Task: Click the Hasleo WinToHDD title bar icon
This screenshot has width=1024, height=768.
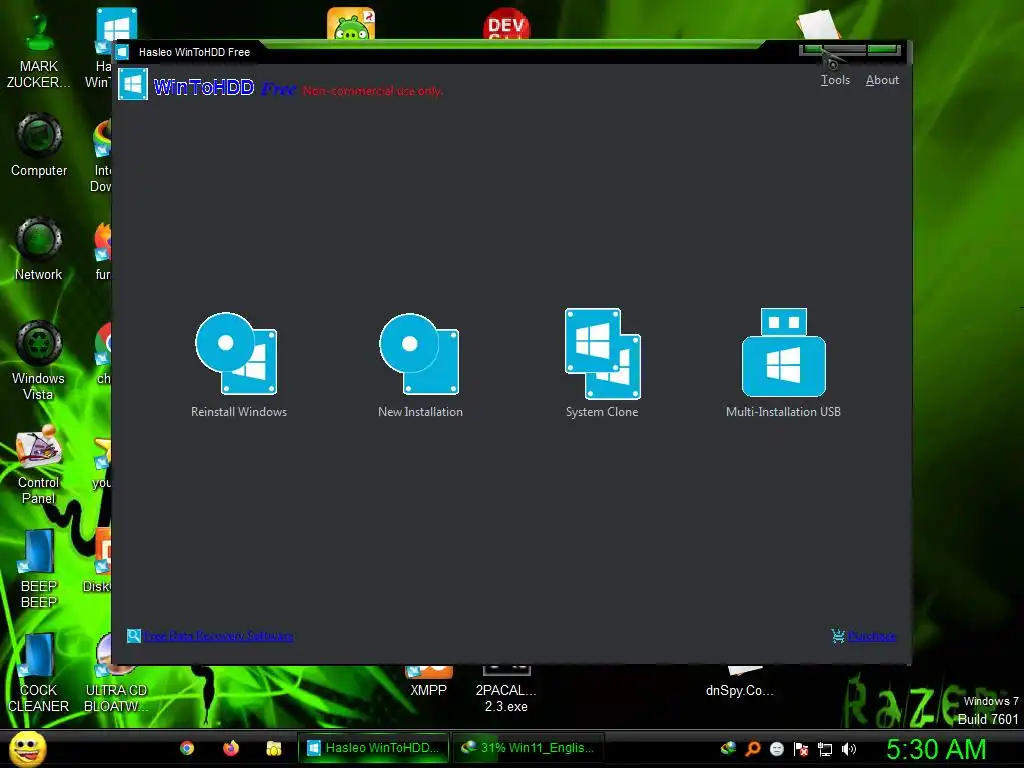Action: [122, 52]
